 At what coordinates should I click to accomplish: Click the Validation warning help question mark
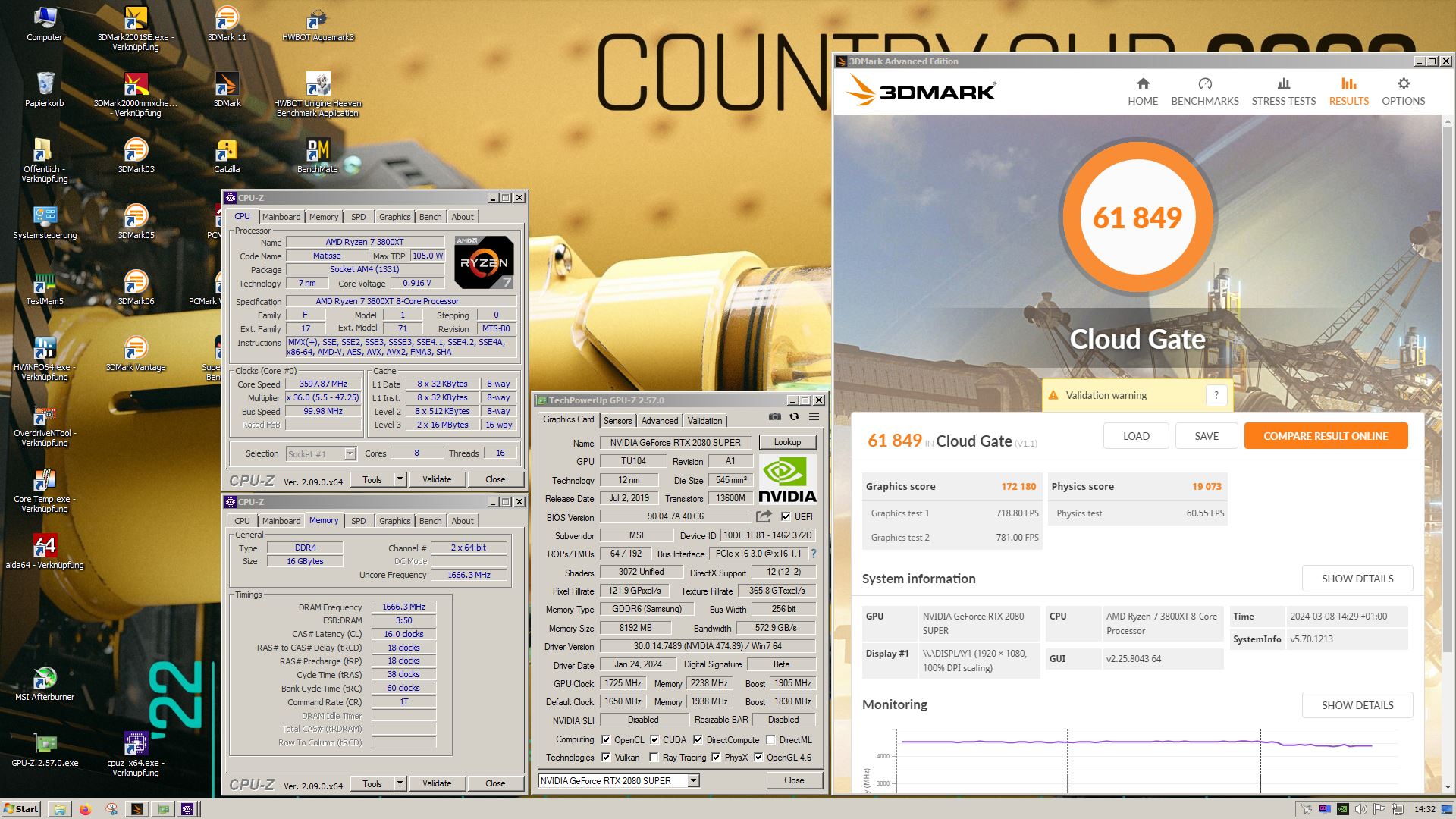click(x=1216, y=395)
